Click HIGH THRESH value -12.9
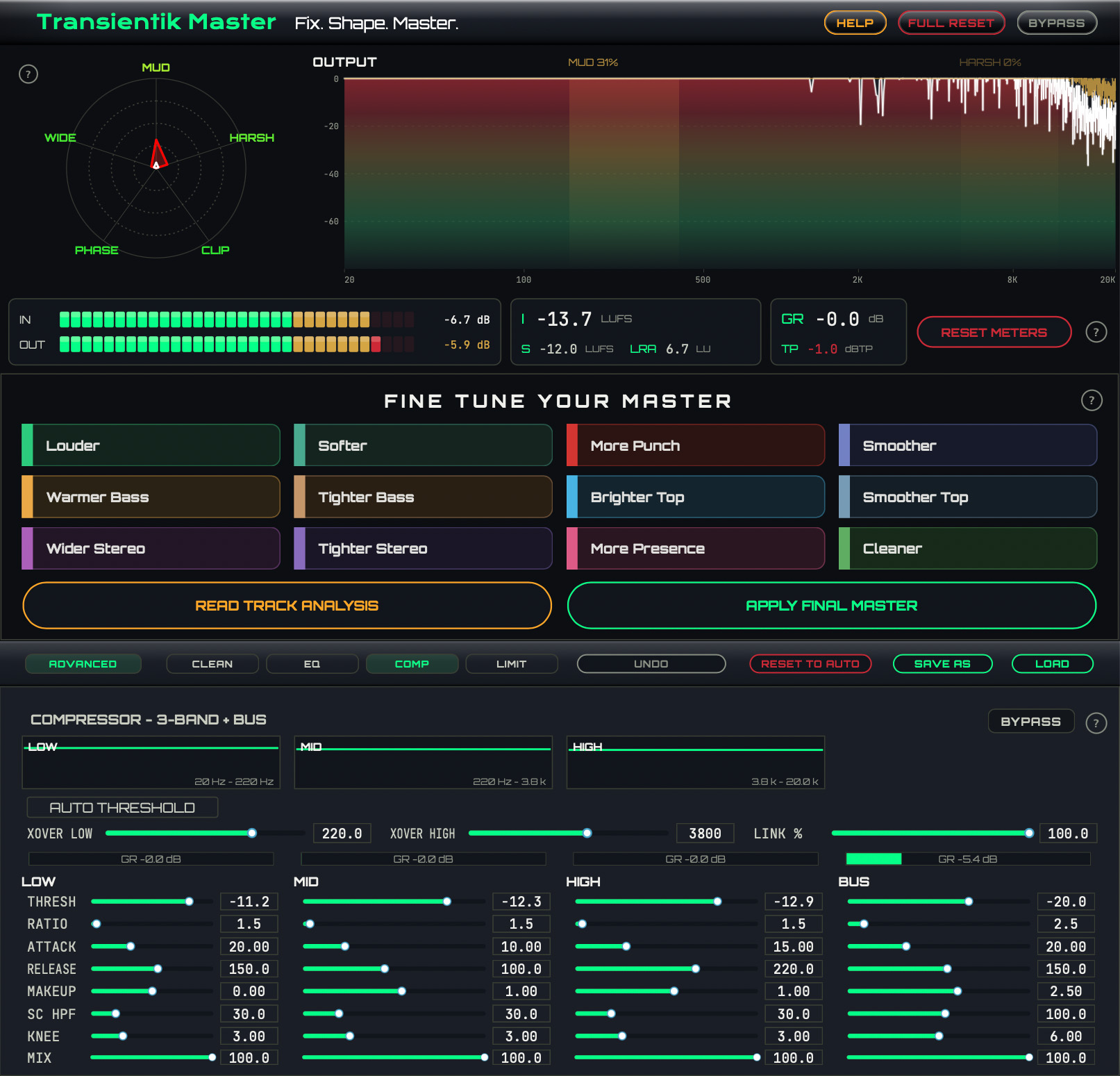The height and width of the screenshot is (1076, 1120). (794, 902)
